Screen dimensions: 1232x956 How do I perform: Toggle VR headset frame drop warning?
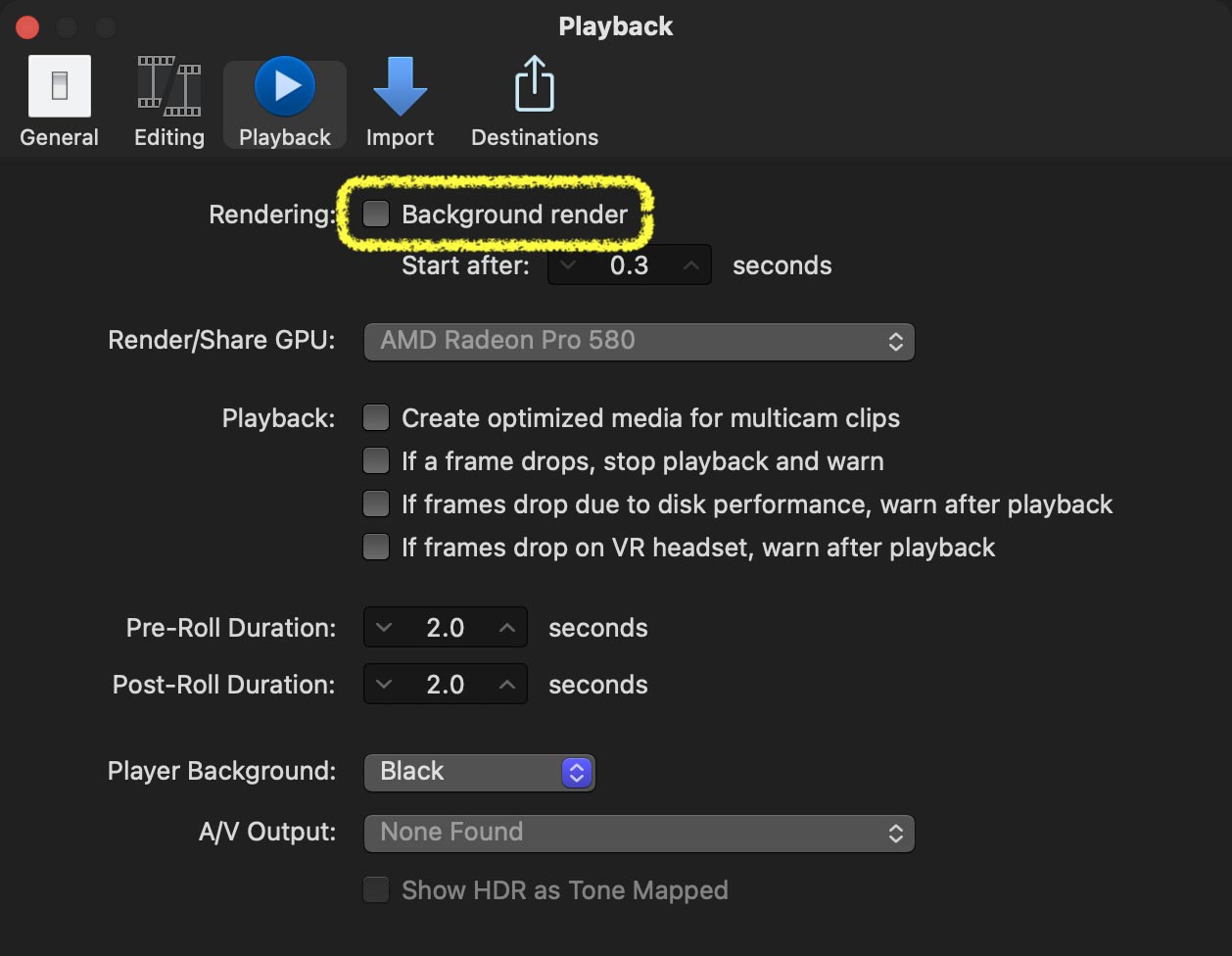click(376, 547)
